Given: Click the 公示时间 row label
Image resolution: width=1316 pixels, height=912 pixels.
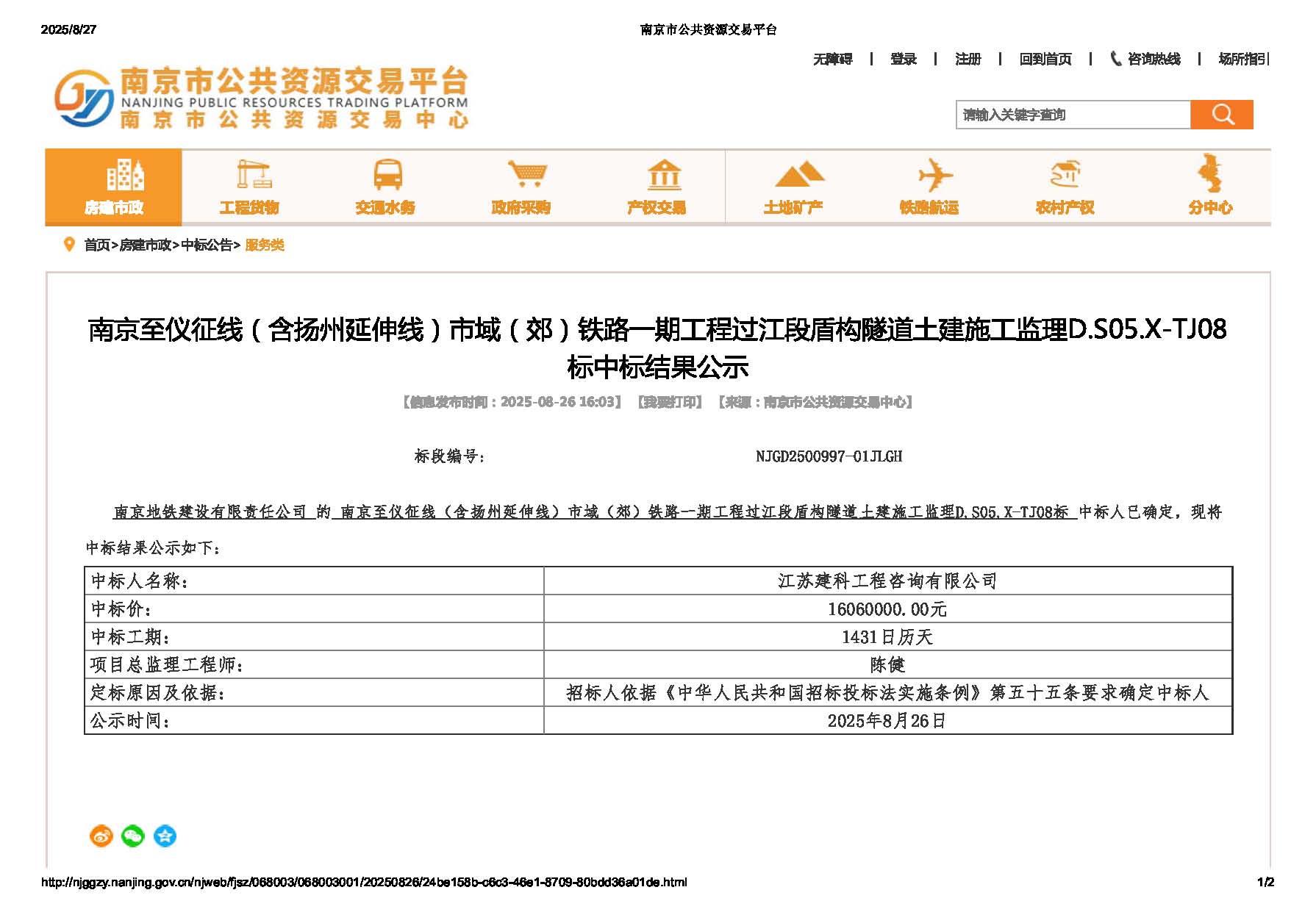Looking at the screenshot, I should pos(131,721).
